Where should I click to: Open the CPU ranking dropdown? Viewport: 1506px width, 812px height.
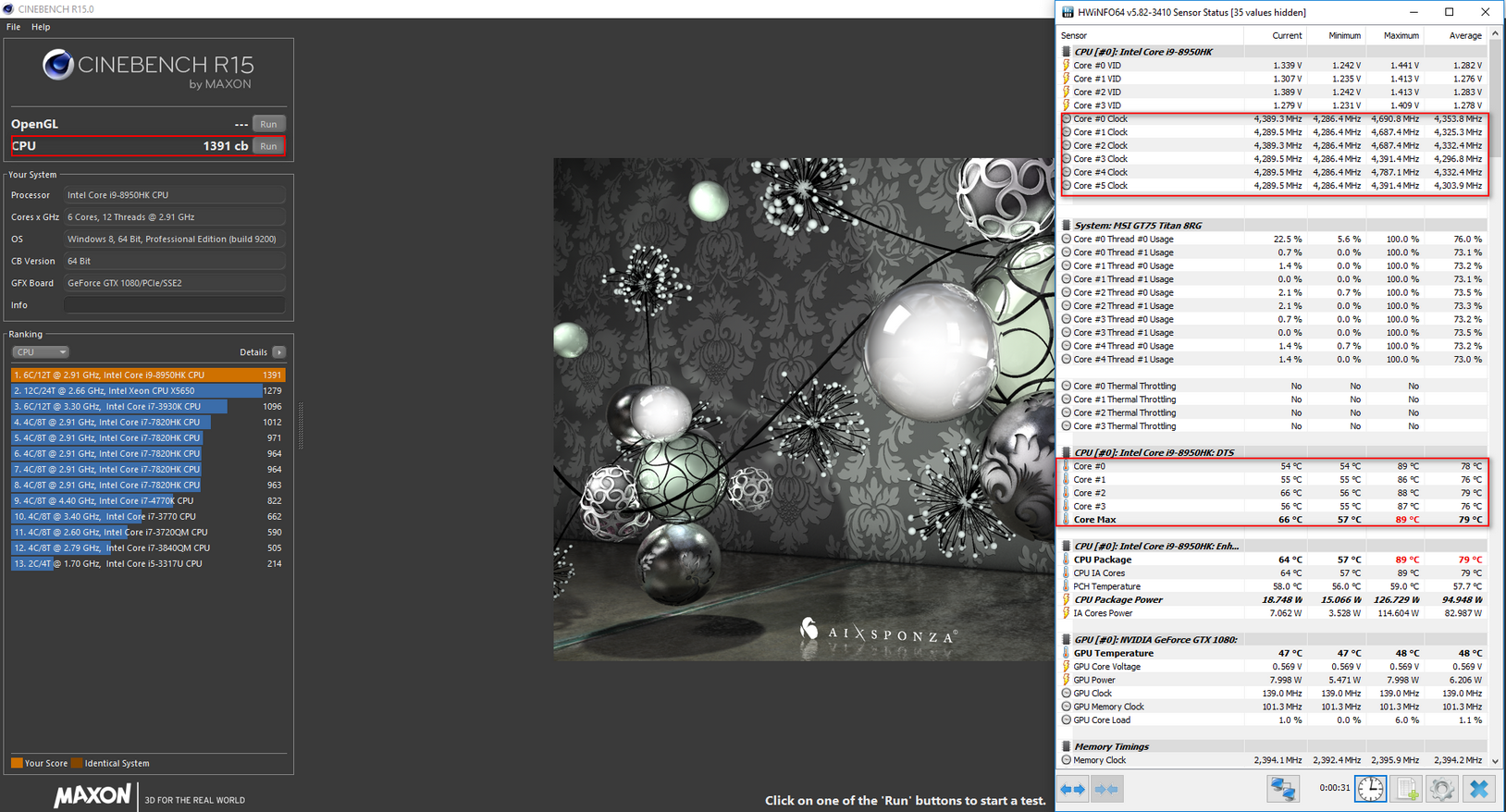click(x=40, y=352)
